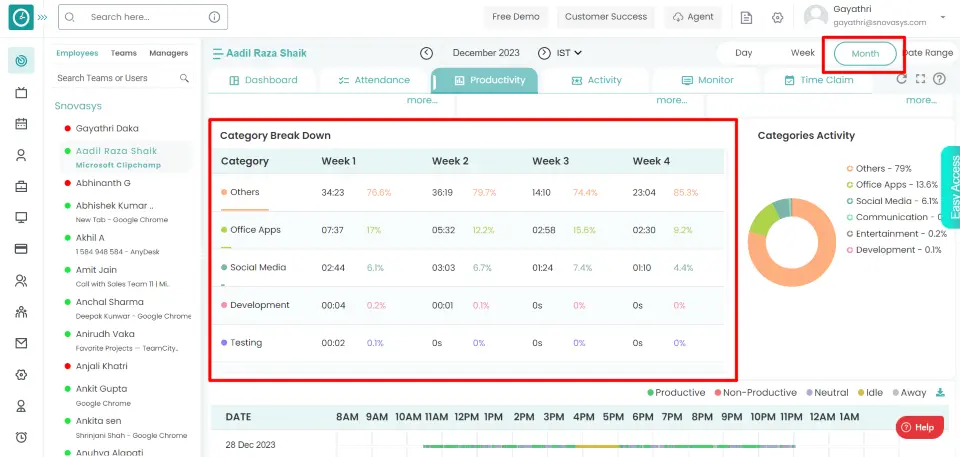The width and height of the screenshot is (960, 457).
Task: Open the Easy Access side panel
Action: [950, 187]
